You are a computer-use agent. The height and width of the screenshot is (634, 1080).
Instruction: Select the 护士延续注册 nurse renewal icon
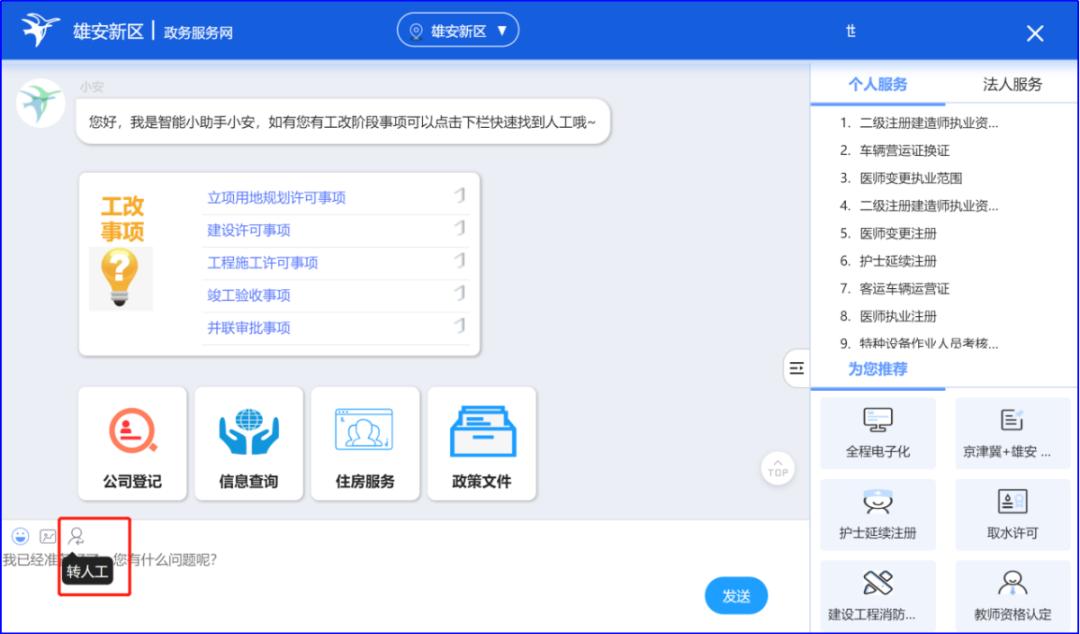click(879, 514)
